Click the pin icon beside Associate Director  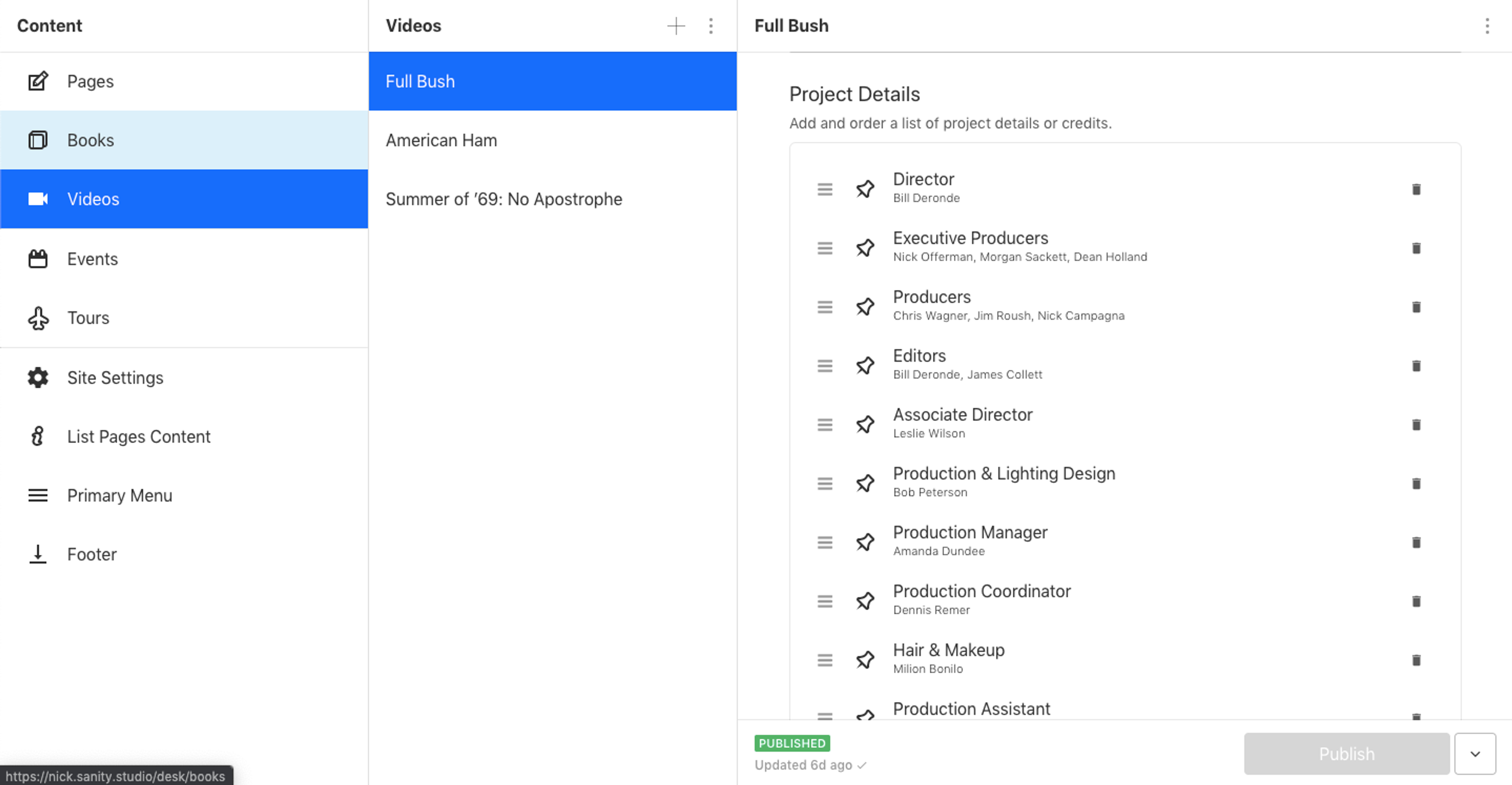(865, 425)
